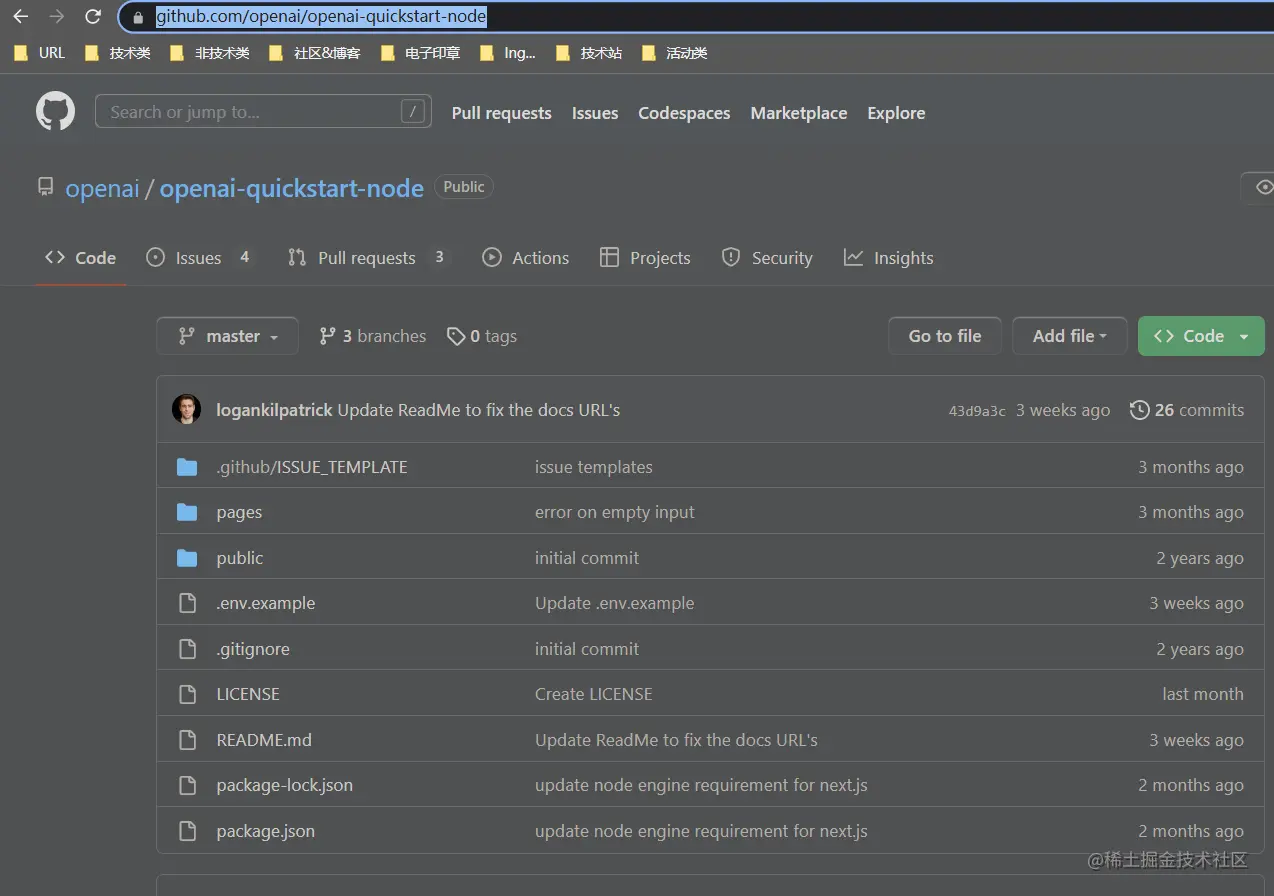Open the README.md file
The width and height of the screenshot is (1274, 896).
tap(264, 740)
